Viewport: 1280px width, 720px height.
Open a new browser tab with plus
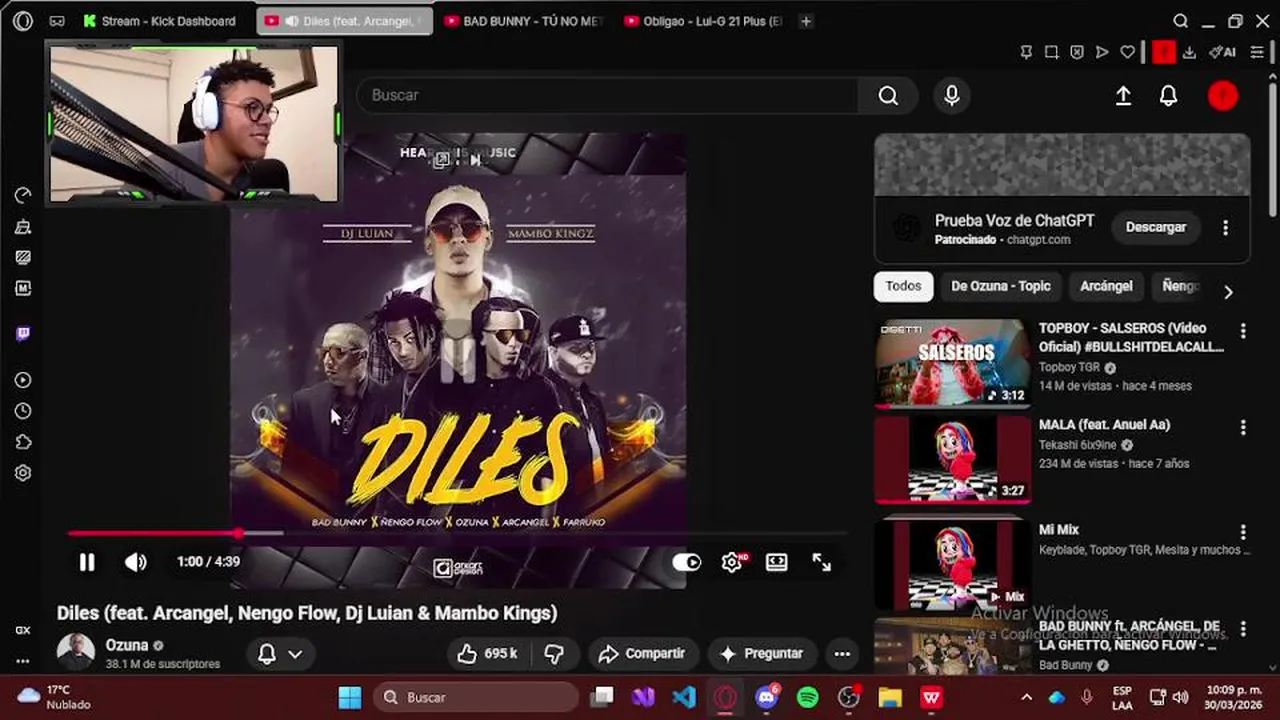(806, 21)
